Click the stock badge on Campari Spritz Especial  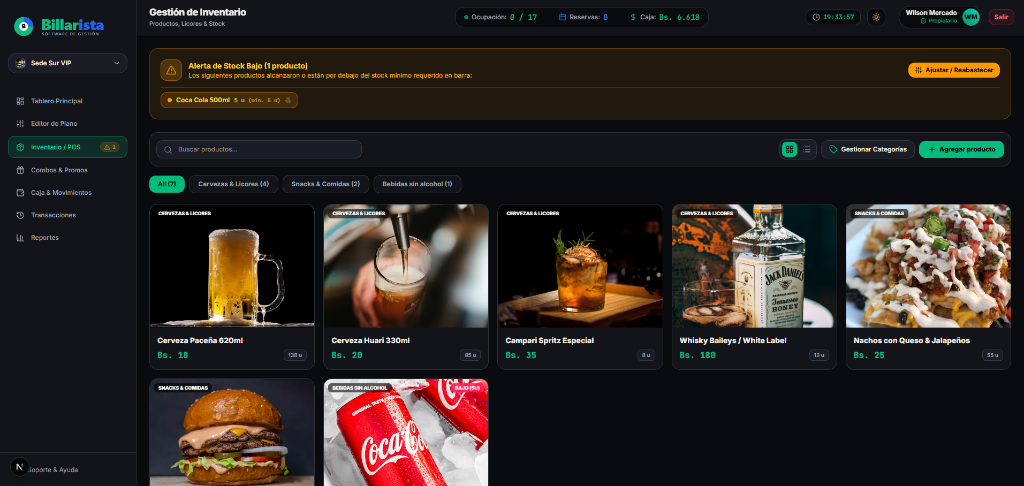pyautogui.click(x=646, y=355)
